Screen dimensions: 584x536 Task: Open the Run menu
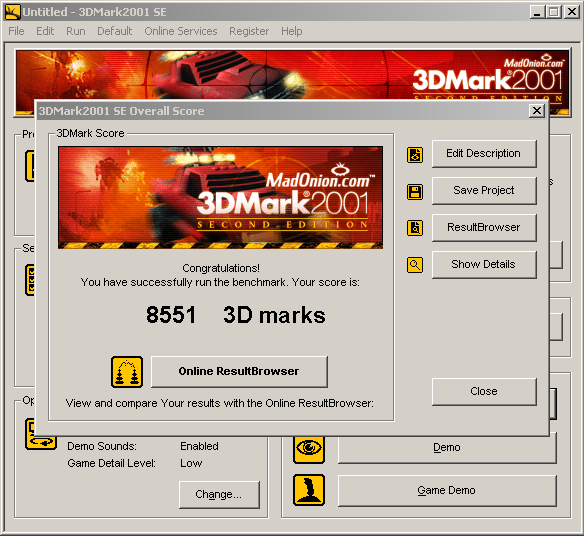(x=76, y=31)
